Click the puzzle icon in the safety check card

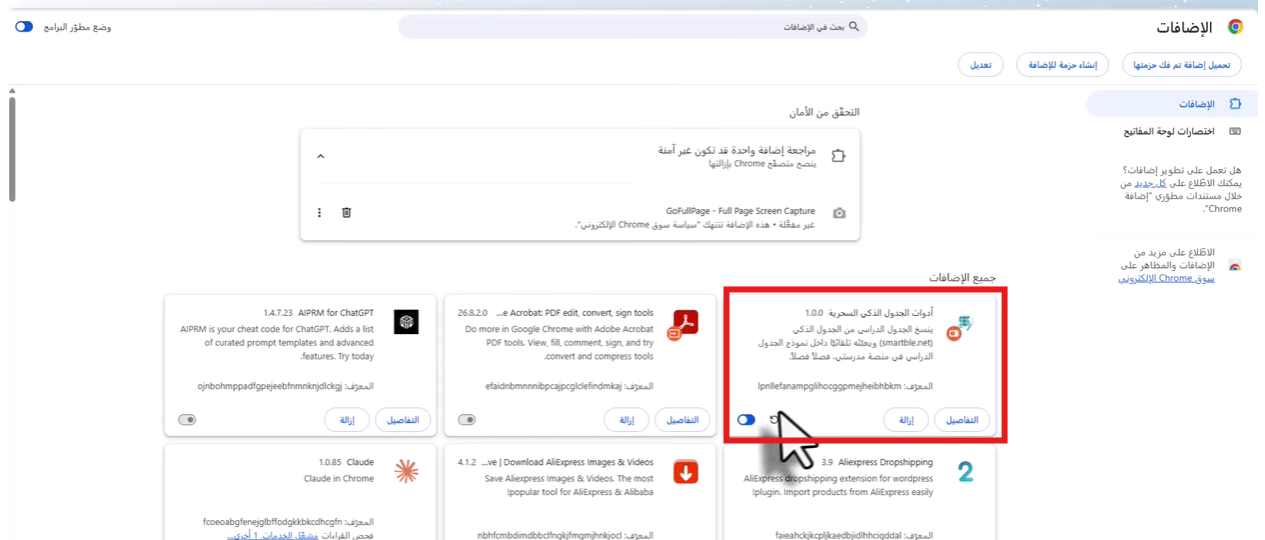coord(838,156)
